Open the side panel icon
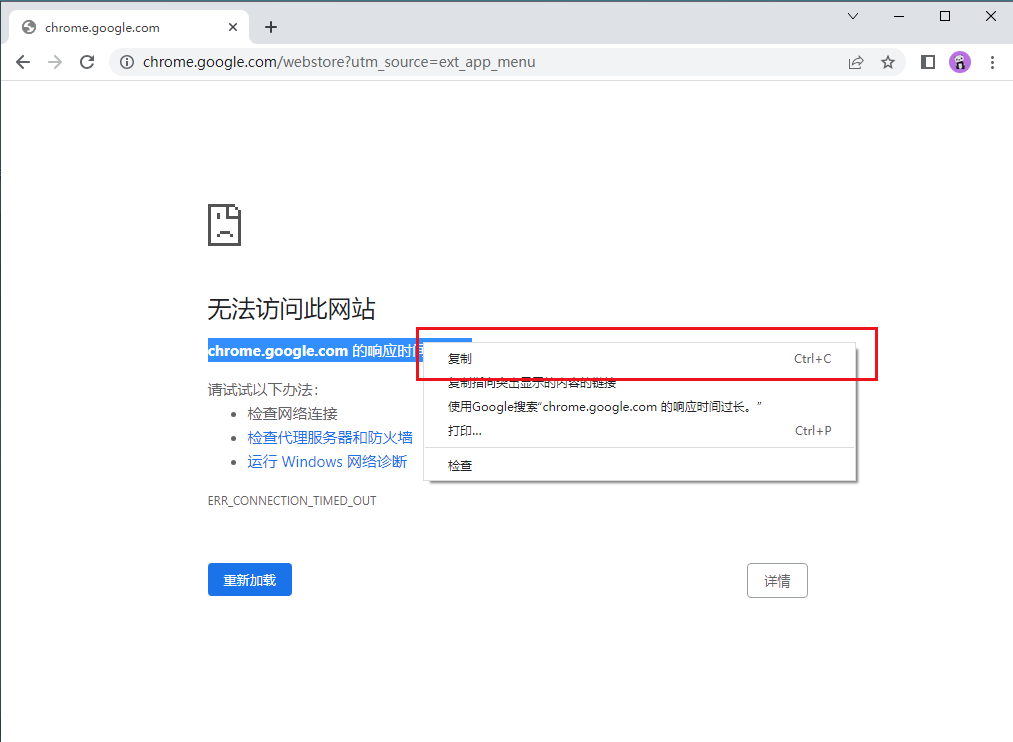 click(x=928, y=62)
